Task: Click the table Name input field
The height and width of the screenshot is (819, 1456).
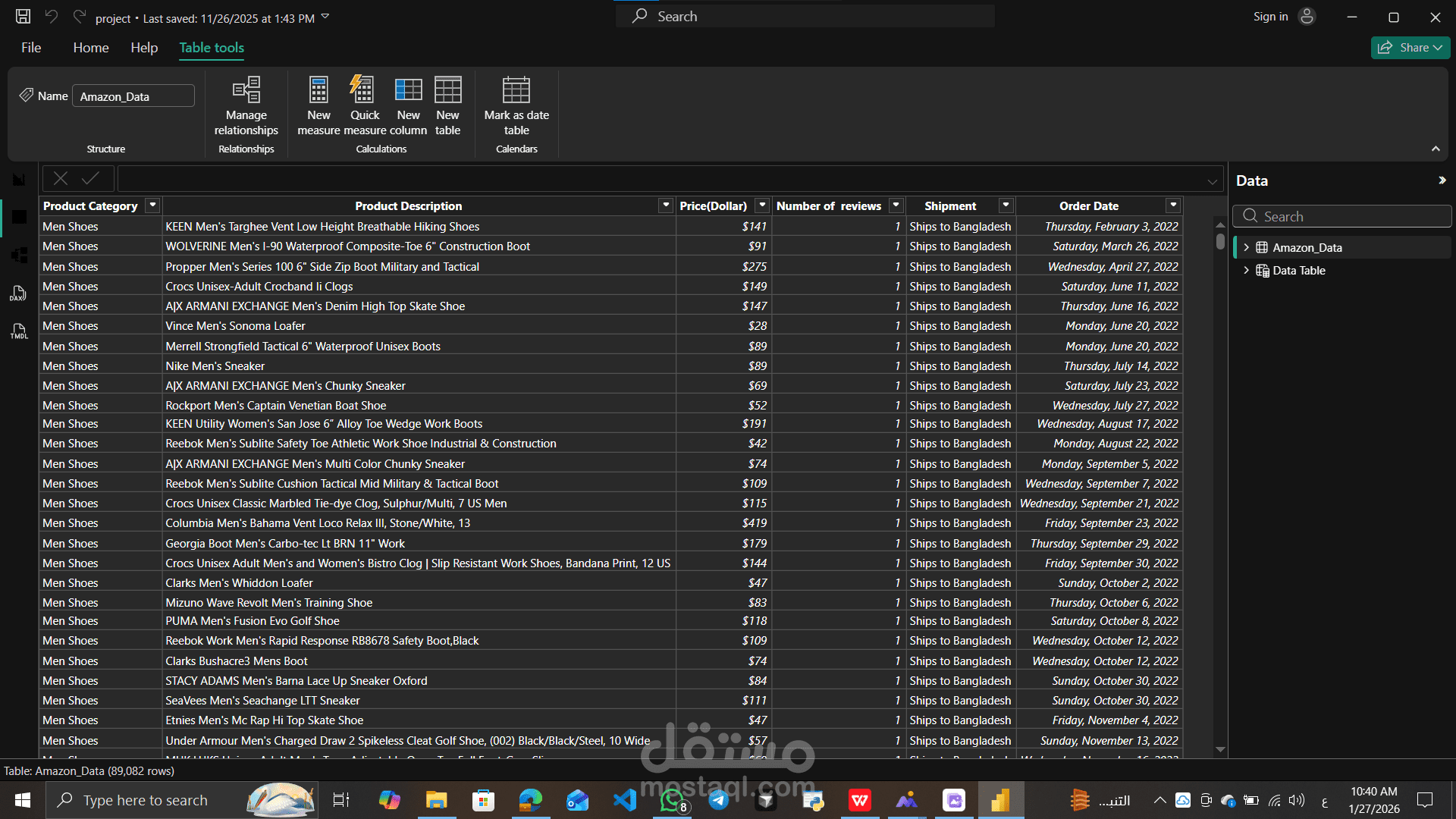Action: [133, 96]
